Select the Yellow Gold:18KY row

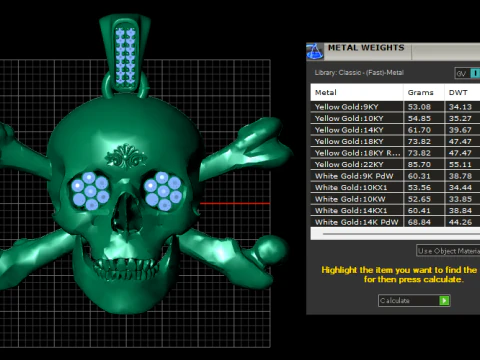point(395,141)
